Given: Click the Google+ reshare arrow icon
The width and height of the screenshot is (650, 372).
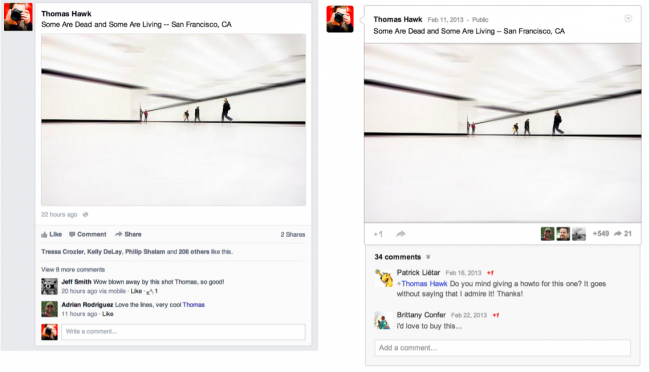Looking at the screenshot, I should pos(400,234).
